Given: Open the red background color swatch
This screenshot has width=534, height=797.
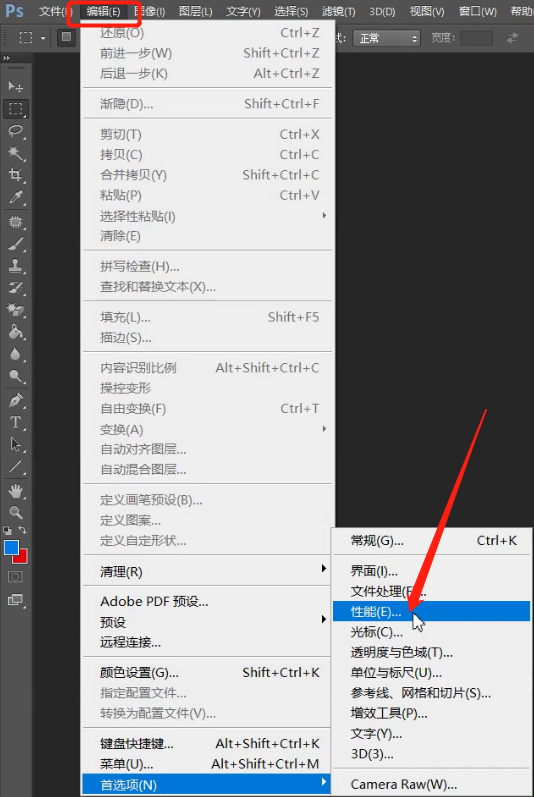Looking at the screenshot, I should click(22, 558).
